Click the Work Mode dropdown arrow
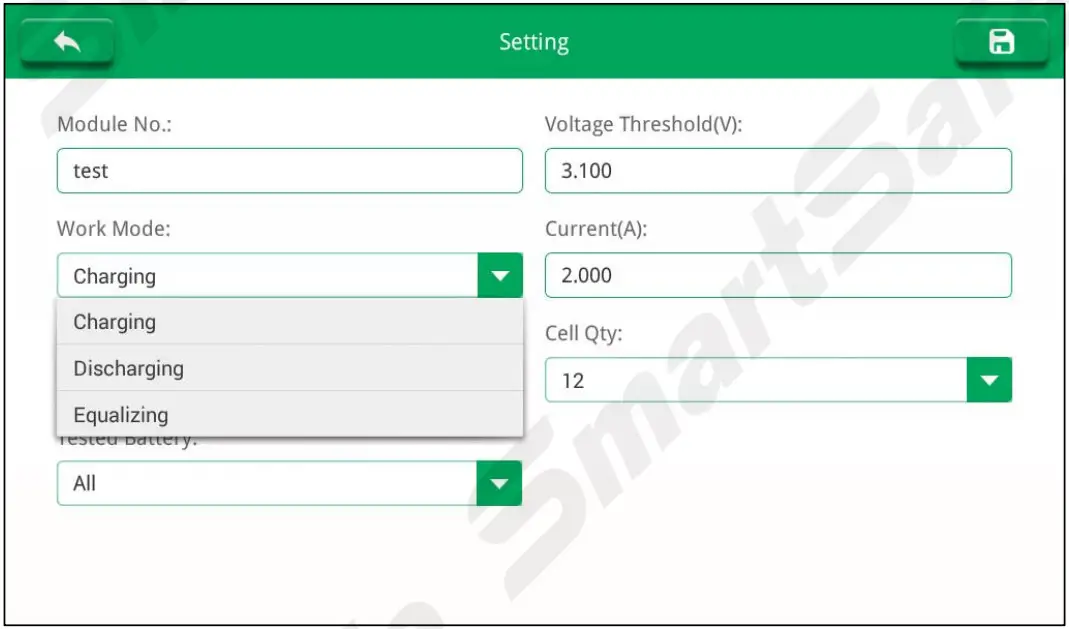The width and height of the screenshot is (1069, 629). [500, 276]
